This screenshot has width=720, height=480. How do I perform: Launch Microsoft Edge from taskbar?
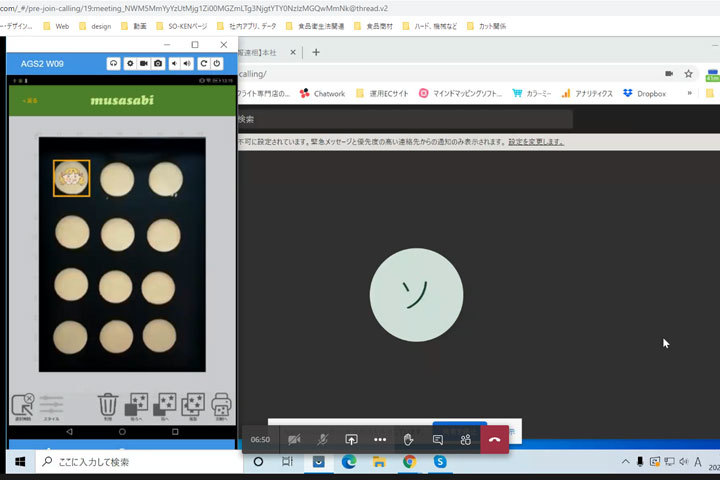pyautogui.click(x=349, y=462)
